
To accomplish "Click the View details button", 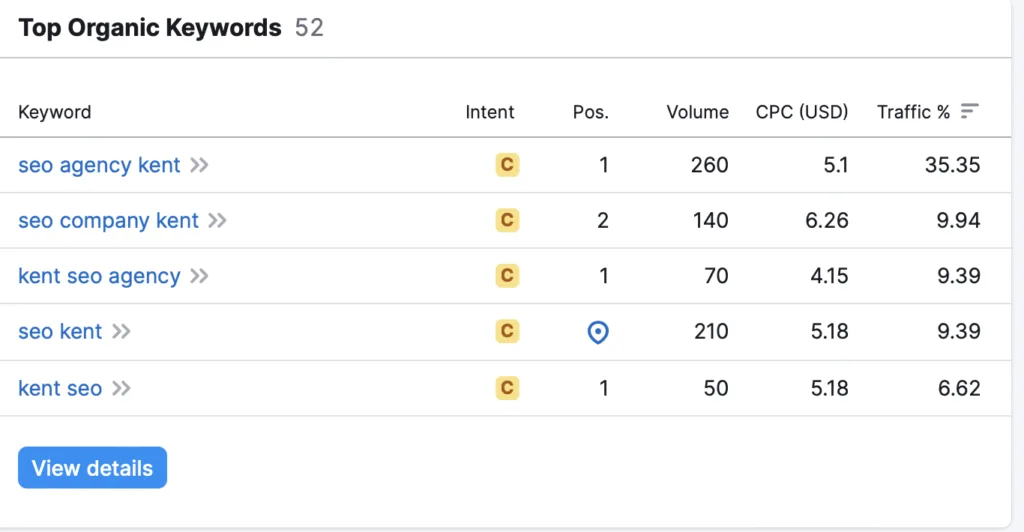I will coord(92,467).
